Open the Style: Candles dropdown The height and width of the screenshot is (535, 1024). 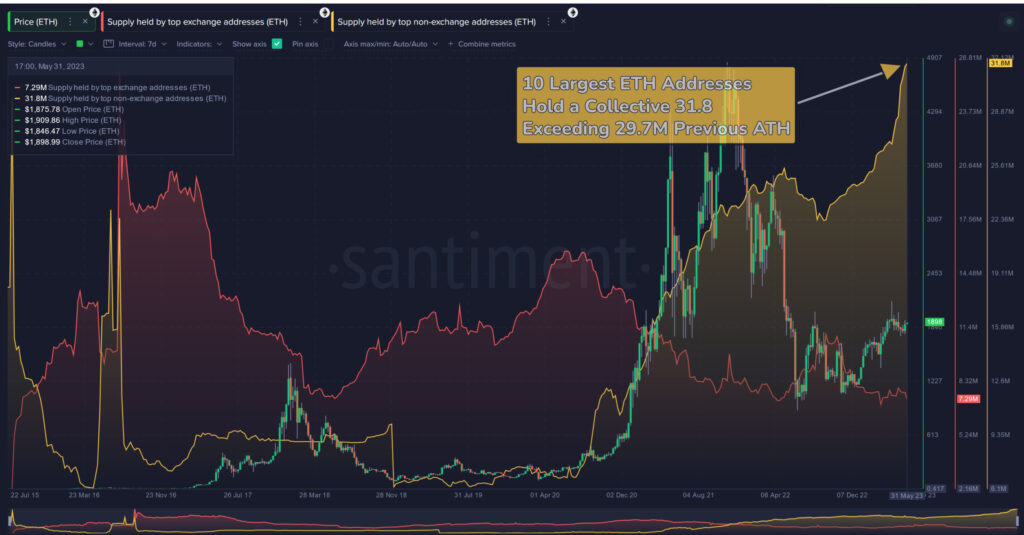click(x=37, y=44)
